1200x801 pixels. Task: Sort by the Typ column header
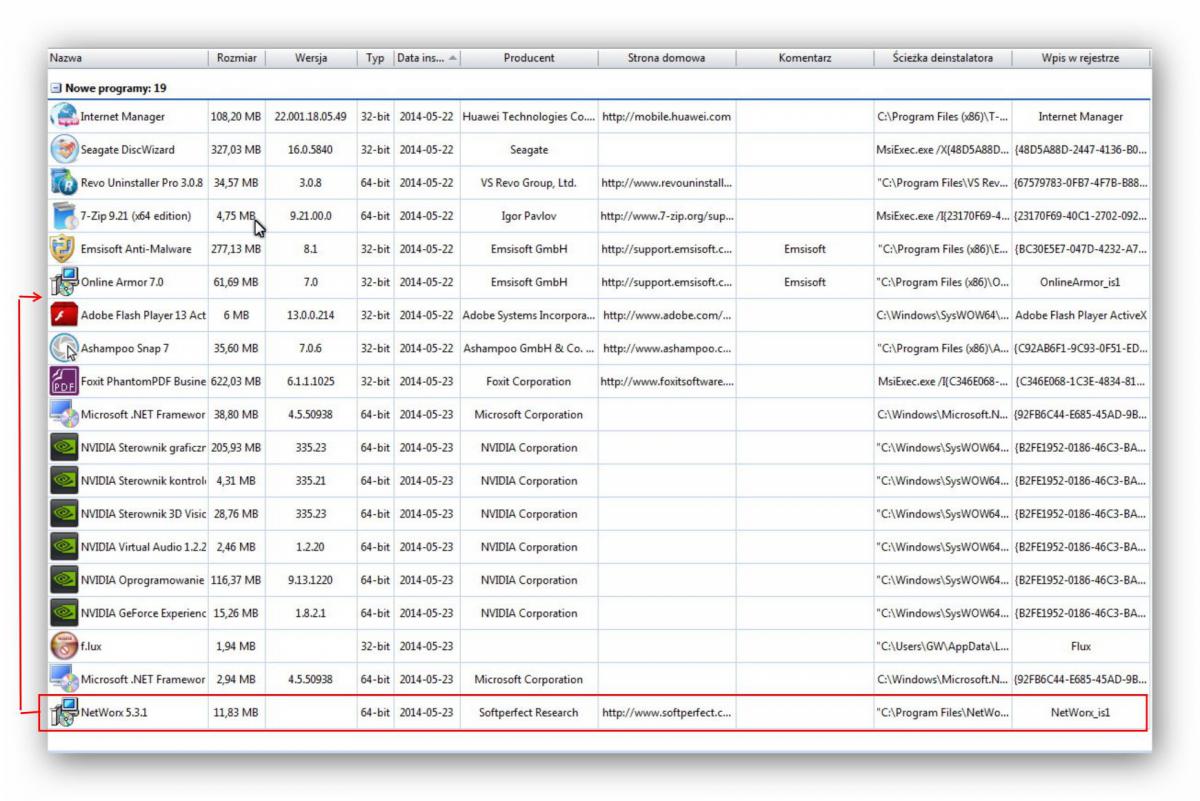[x=375, y=58]
